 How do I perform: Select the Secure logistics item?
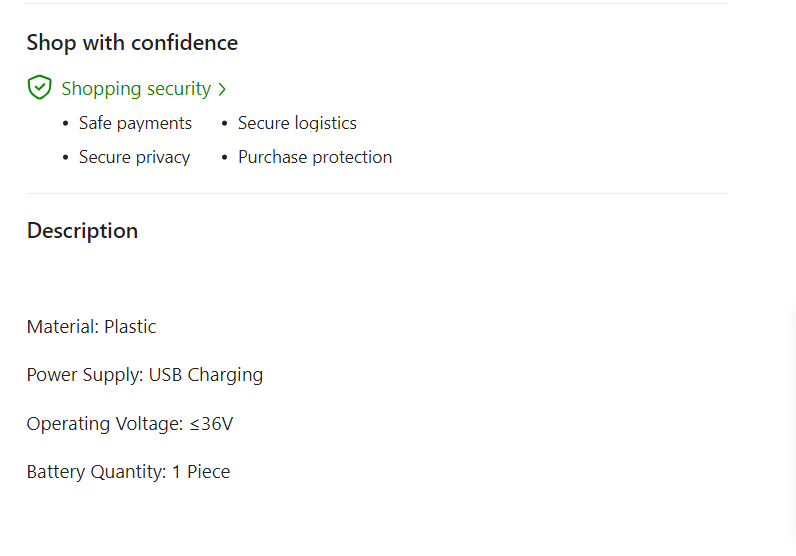click(297, 123)
